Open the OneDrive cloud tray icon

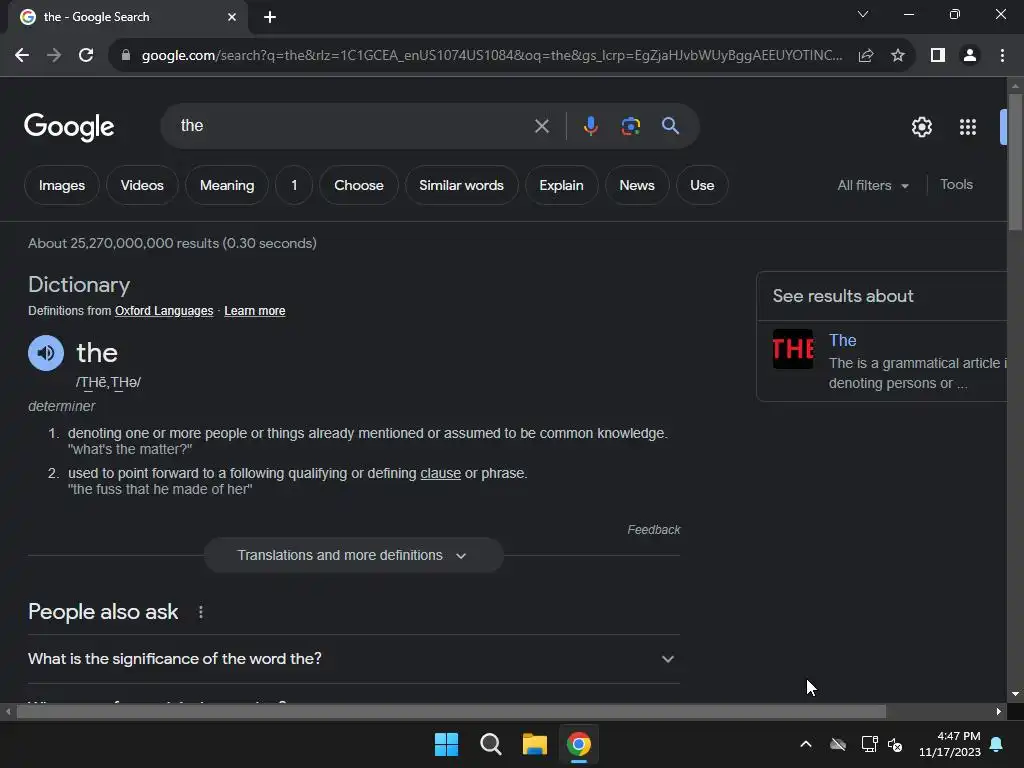[838, 744]
